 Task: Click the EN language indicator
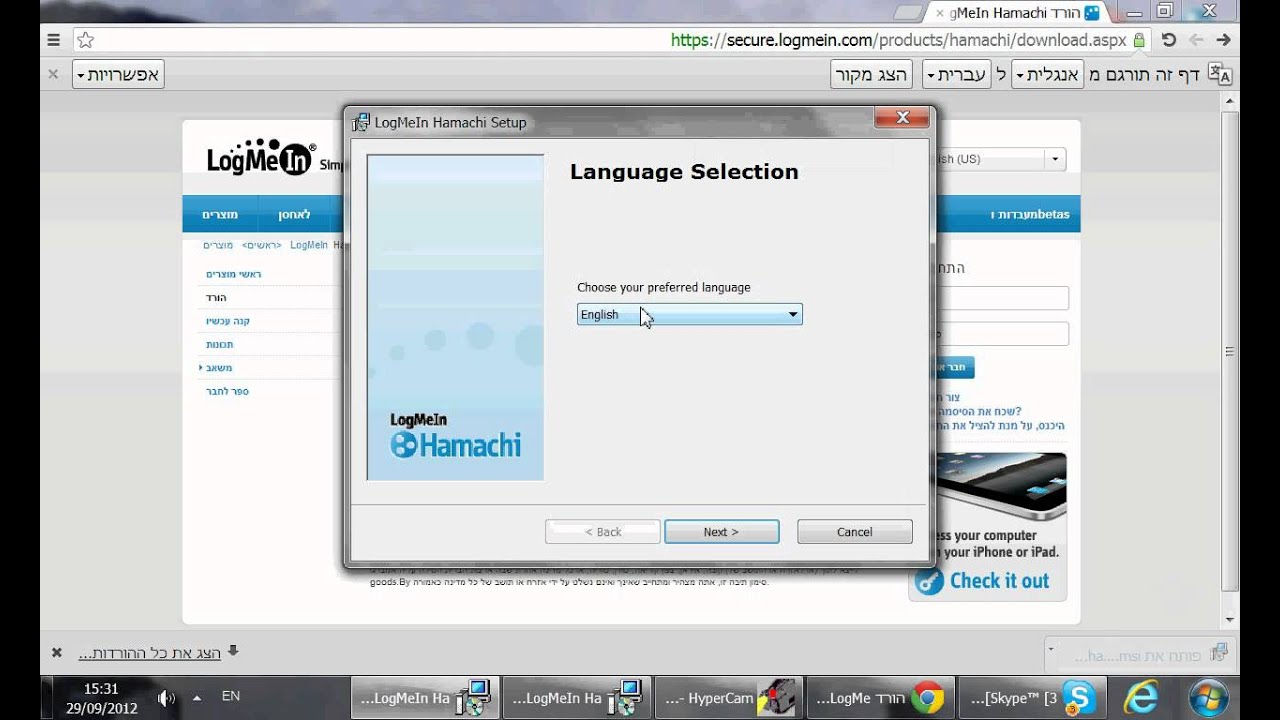point(230,696)
